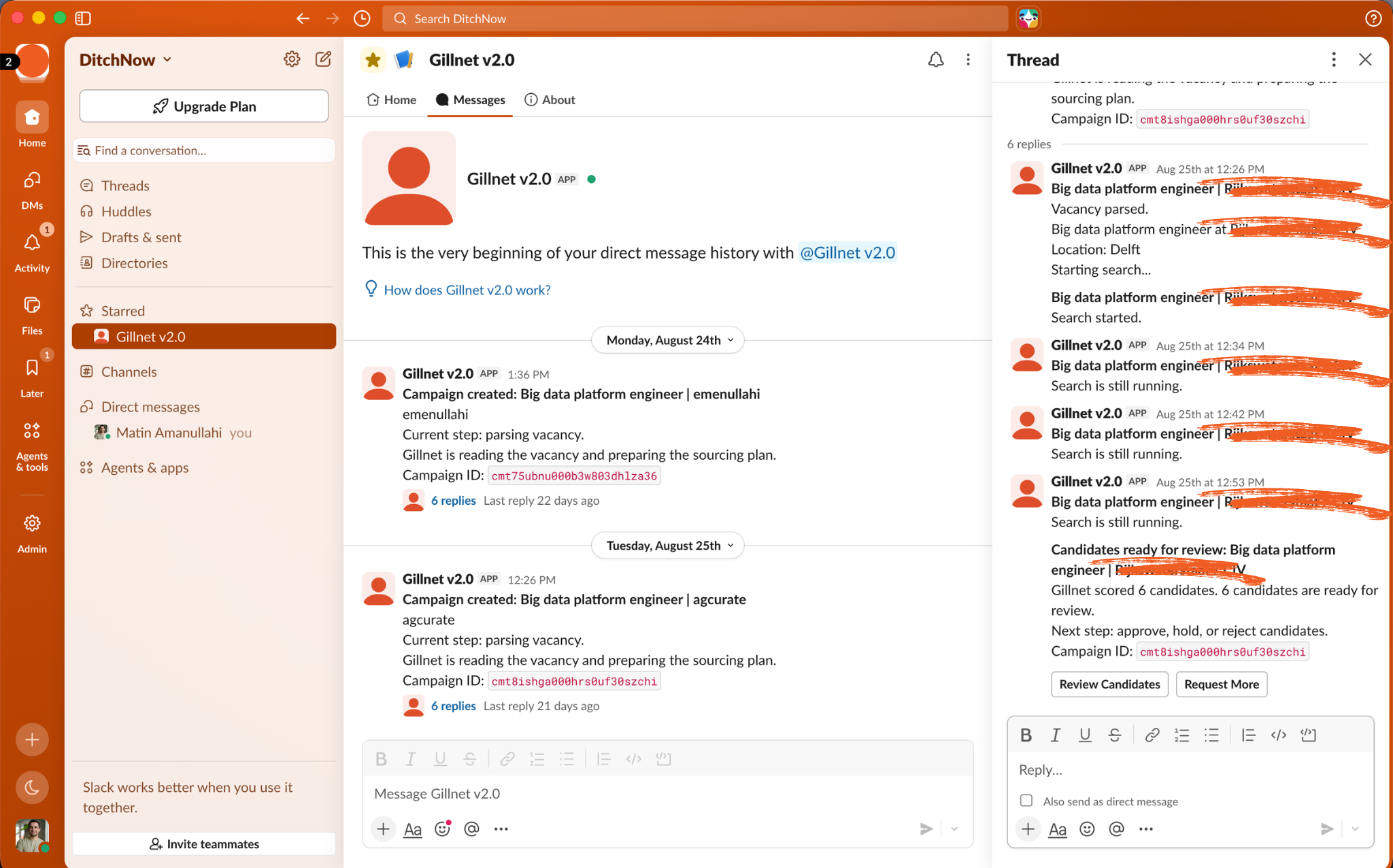Open Activity in left rail
This screenshot has height=868, width=1393.
(32, 252)
